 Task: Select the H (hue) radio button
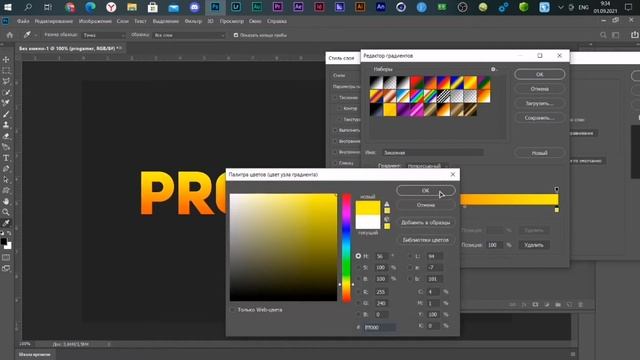point(358,256)
